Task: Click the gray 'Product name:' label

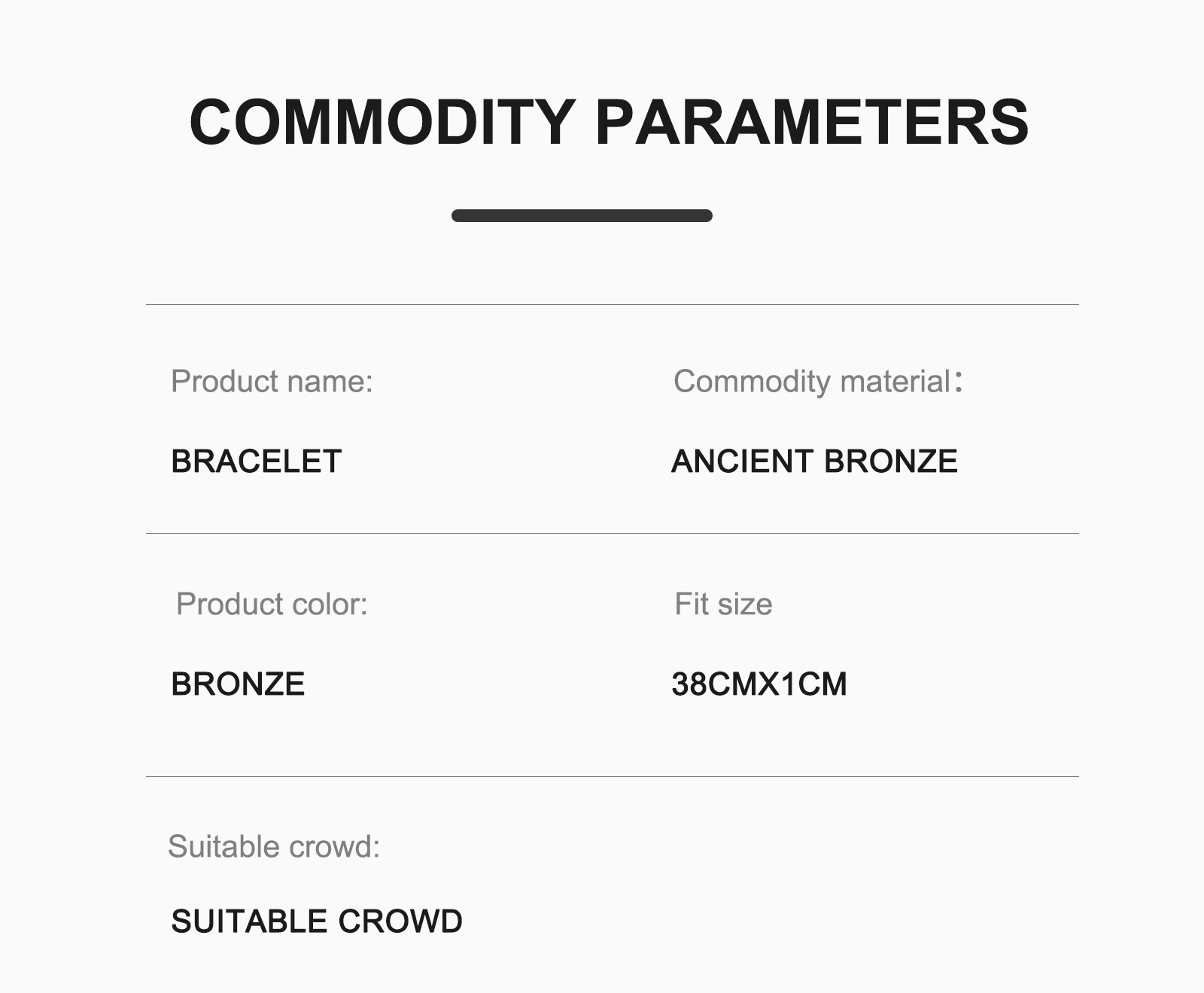Action: click(272, 382)
